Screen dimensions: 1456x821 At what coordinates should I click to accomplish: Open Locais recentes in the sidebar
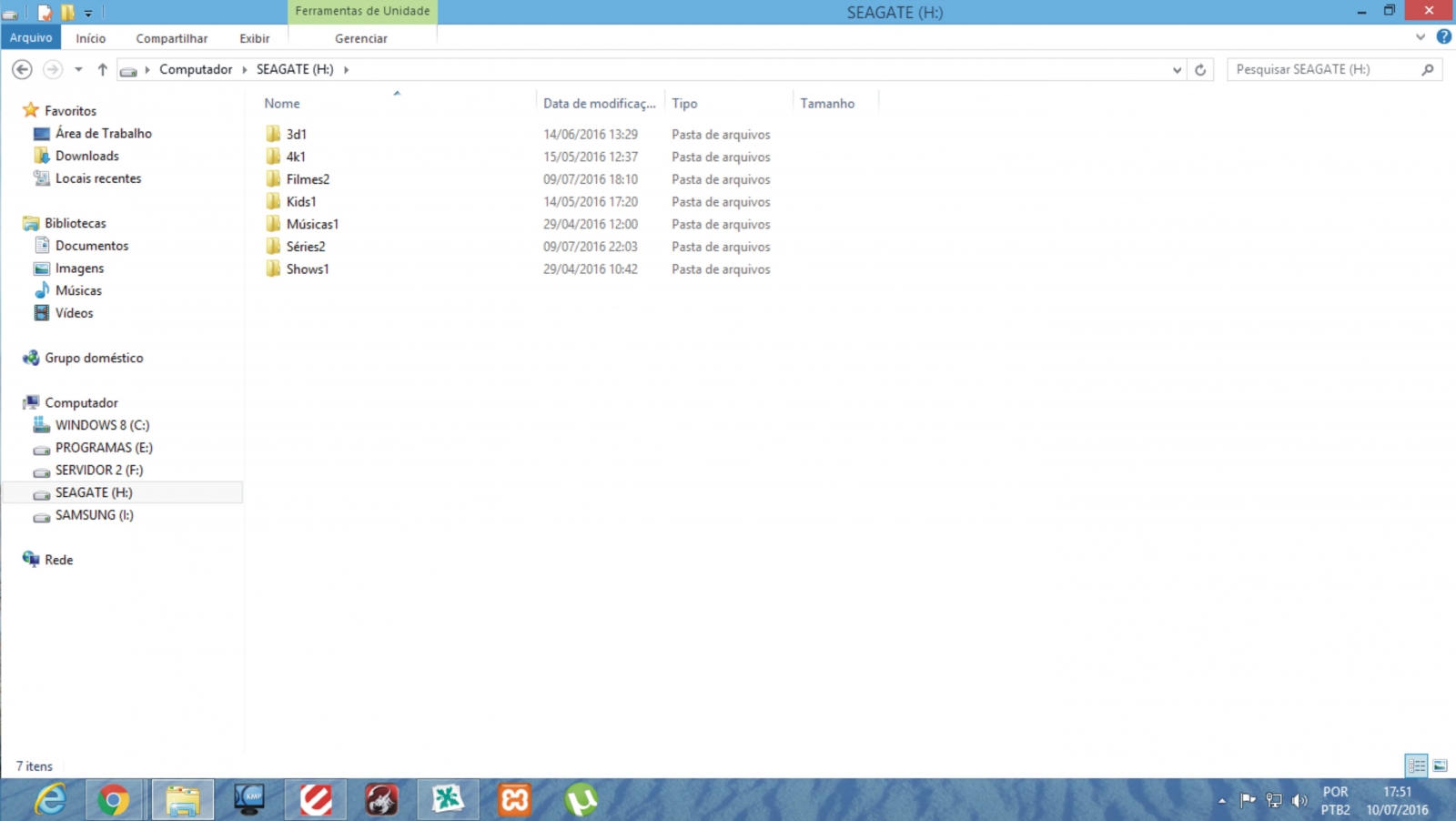[98, 178]
